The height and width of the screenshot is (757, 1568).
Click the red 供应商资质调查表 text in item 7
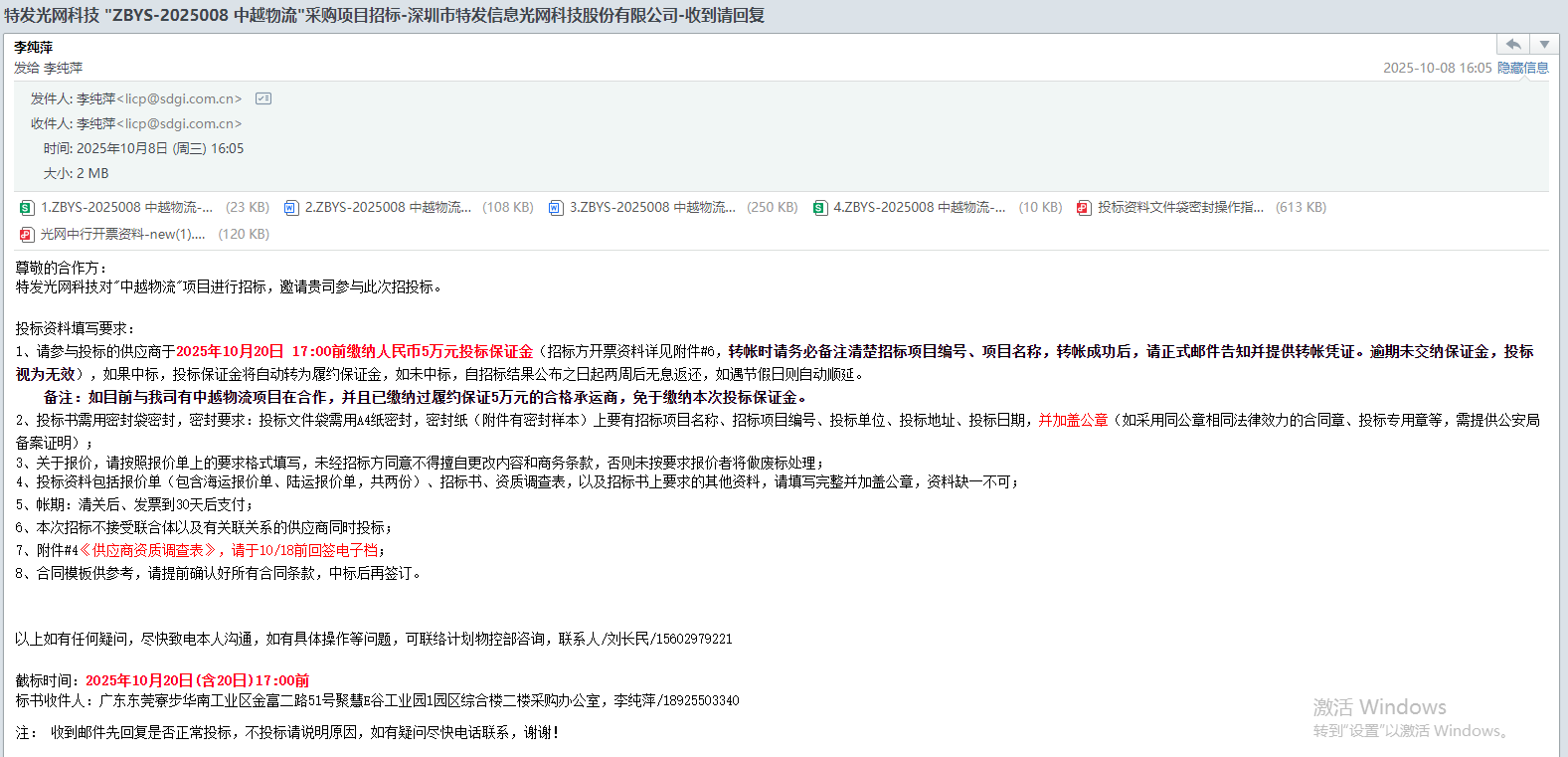[x=147, y=550]
